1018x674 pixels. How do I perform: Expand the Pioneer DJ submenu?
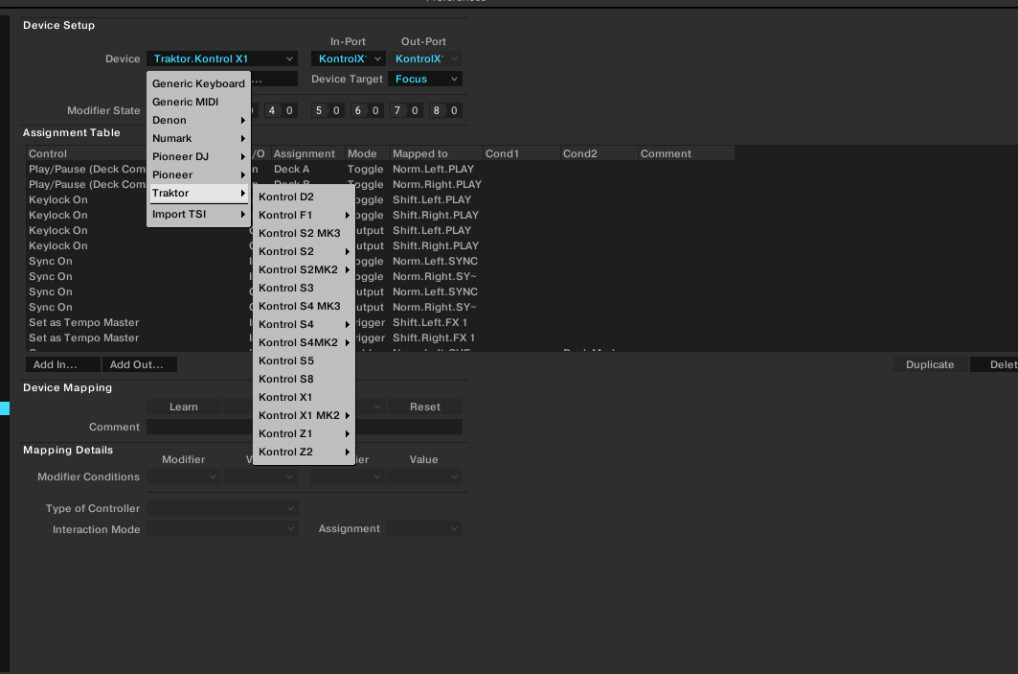[198, 156]
